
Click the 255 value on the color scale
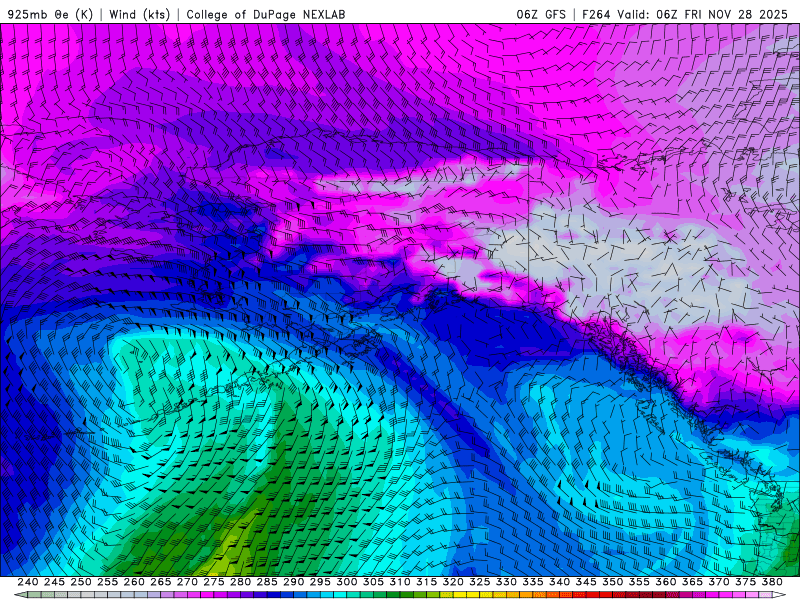coord(108,582)
